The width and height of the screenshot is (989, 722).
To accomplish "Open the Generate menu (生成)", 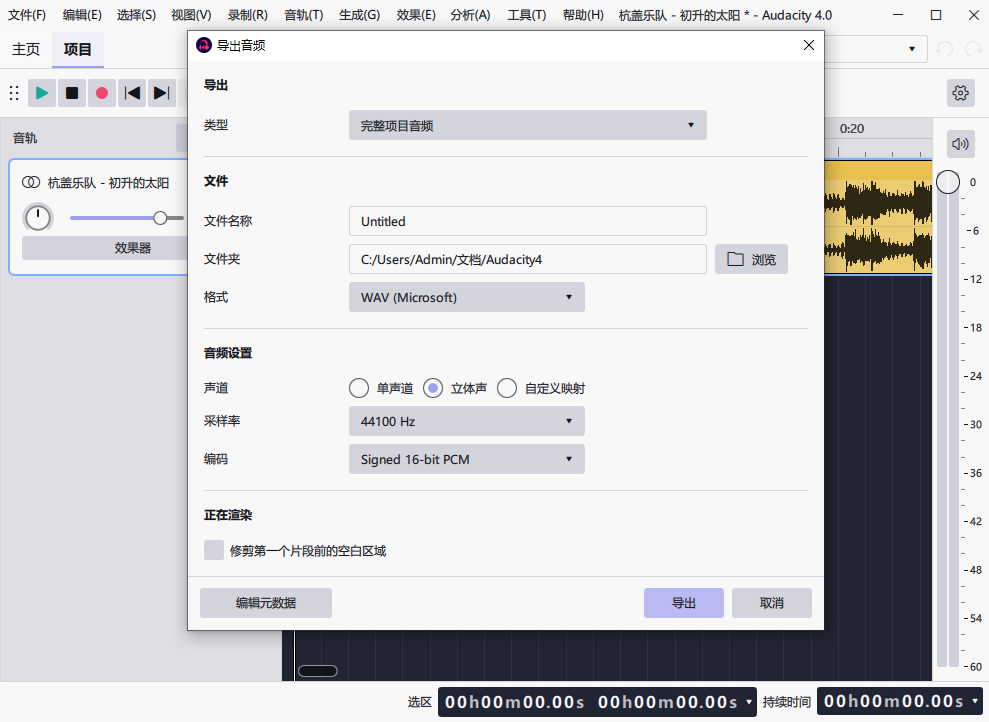I will click(x=360, y=15).
